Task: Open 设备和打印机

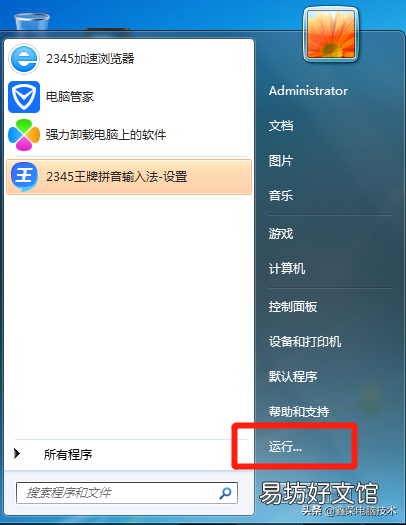Action: [x=305, y=342]
